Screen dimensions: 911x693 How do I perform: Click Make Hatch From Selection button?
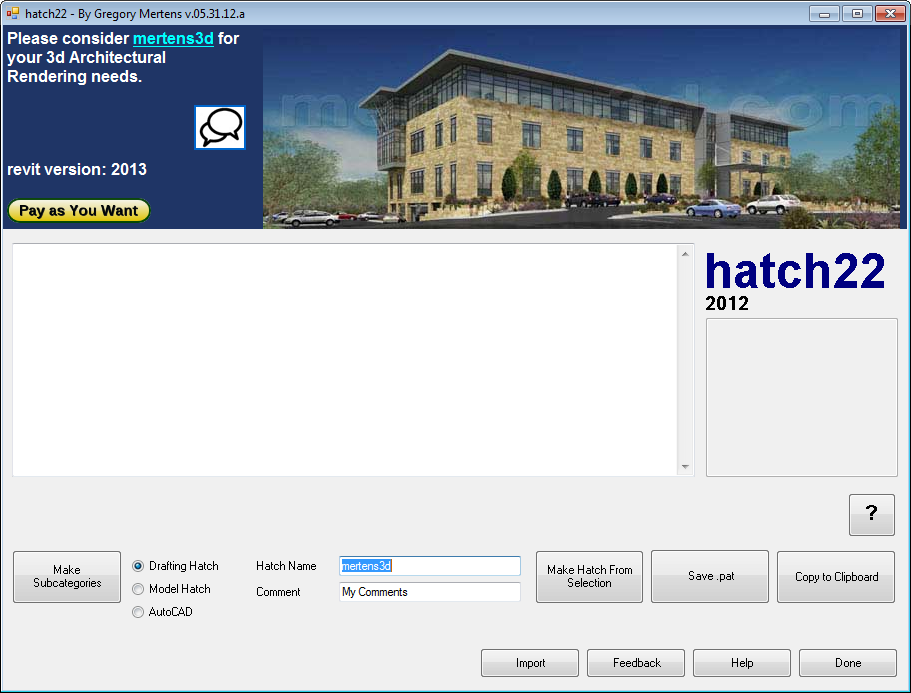point(589,577)
